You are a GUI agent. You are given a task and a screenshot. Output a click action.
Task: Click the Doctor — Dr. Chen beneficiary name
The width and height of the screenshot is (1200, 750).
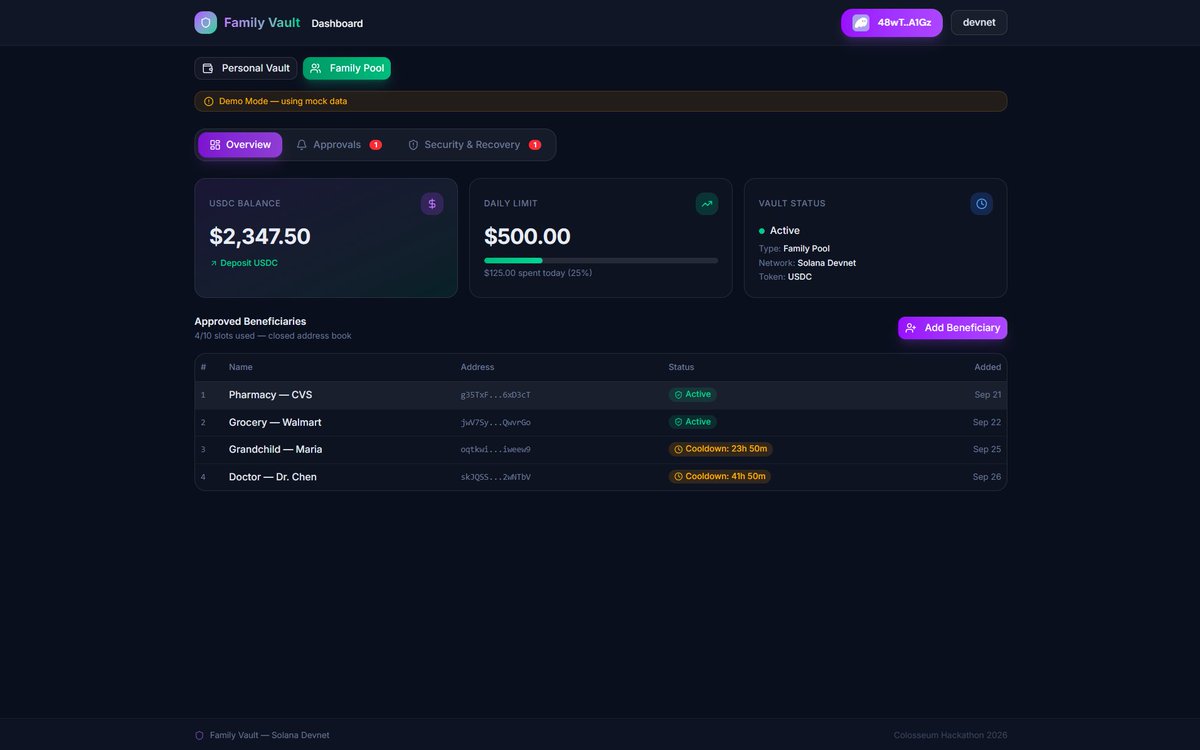(x=272, y=477)
